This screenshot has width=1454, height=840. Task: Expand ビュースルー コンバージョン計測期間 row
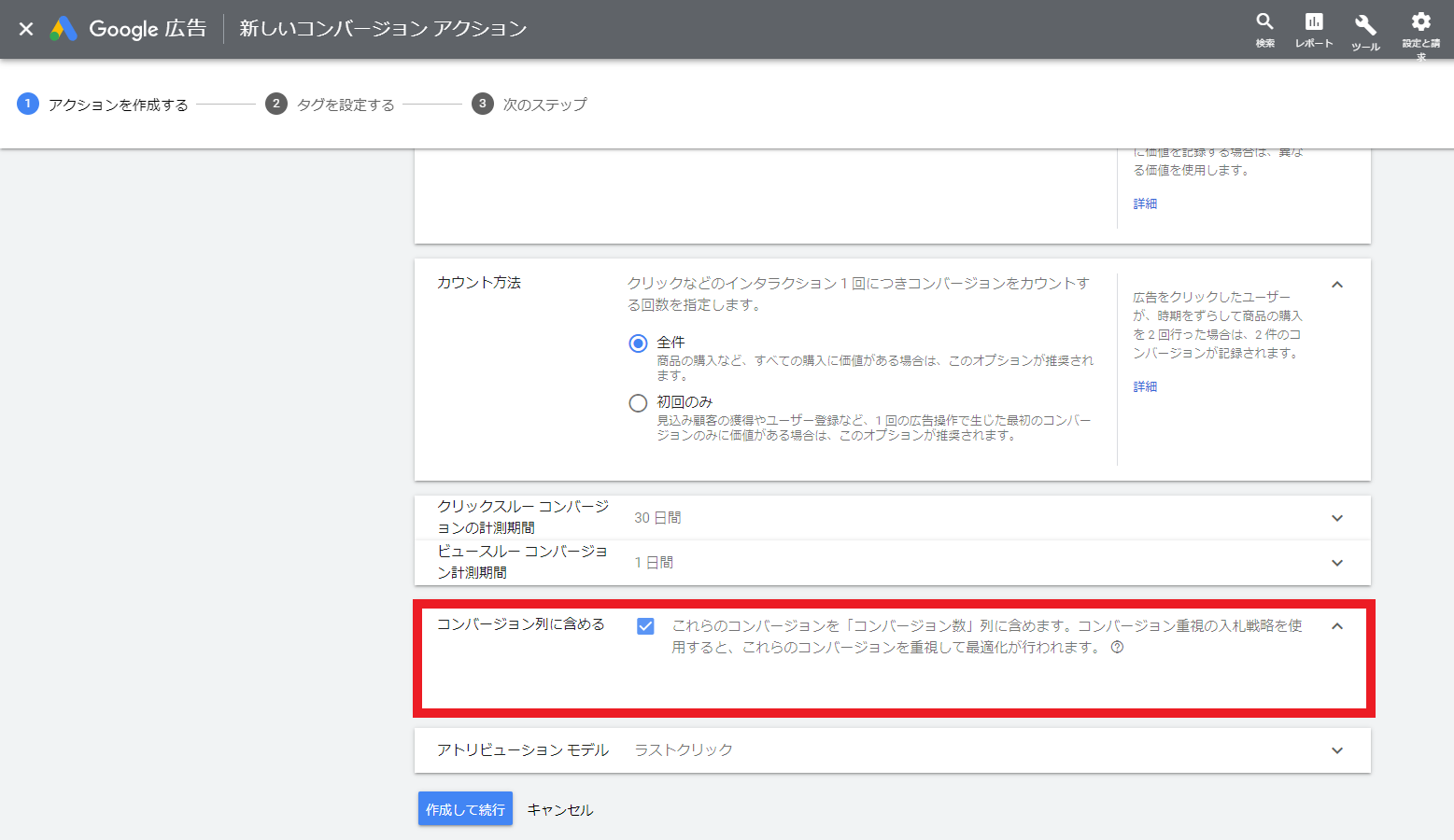tap(893, 563)
